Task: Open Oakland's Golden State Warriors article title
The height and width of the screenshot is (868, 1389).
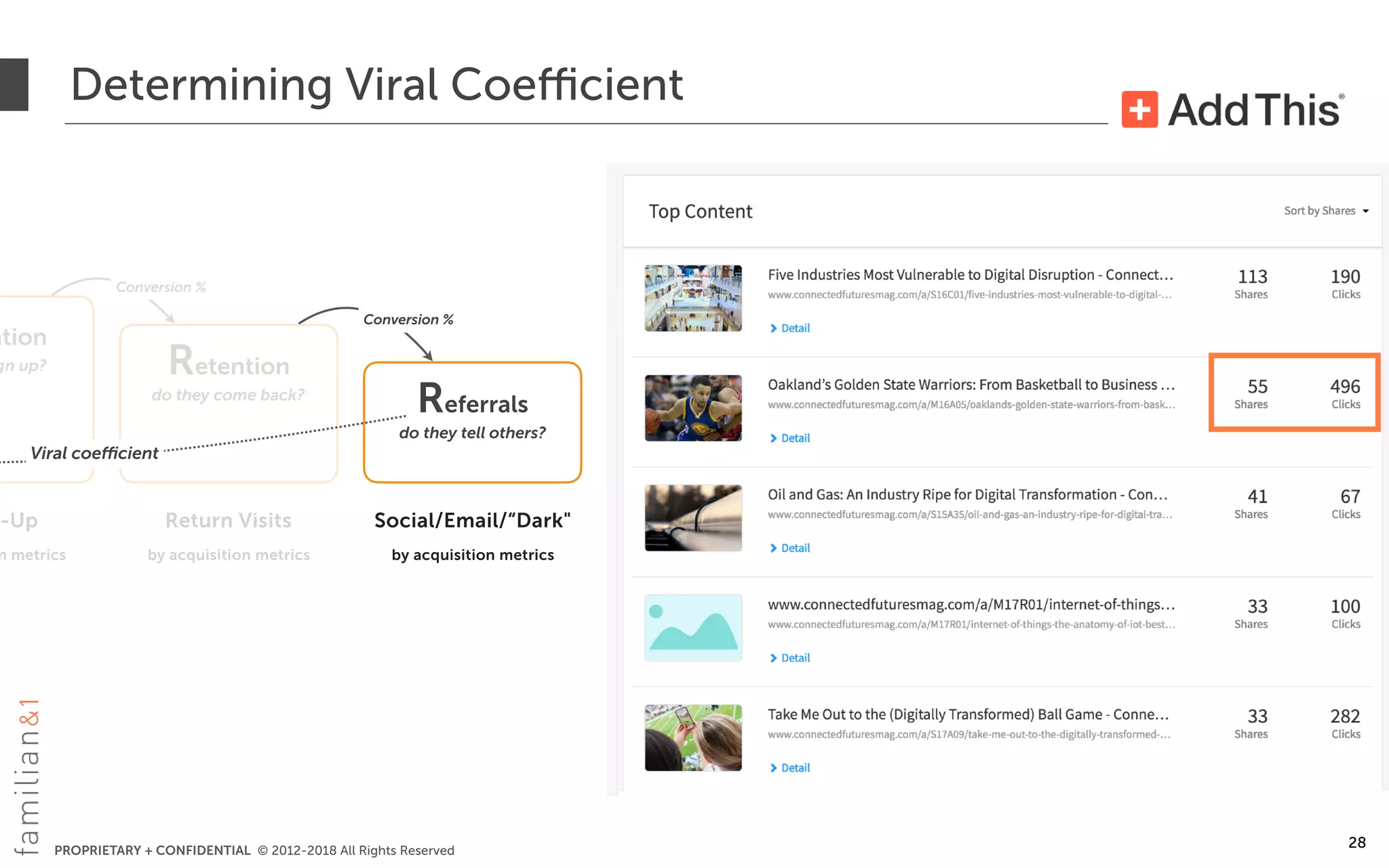Action: click(x=970, y=384)
